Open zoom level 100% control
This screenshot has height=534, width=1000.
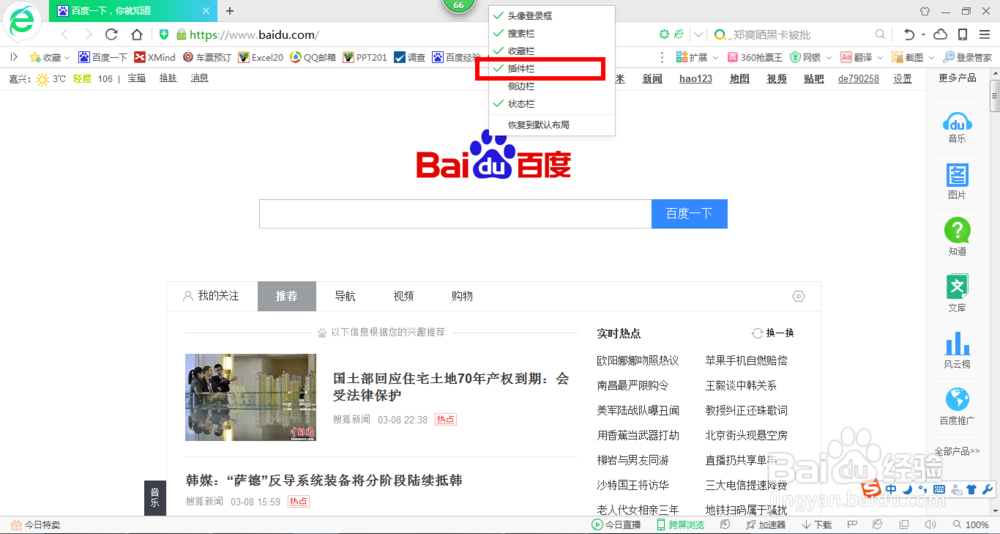tap(971, 525)
